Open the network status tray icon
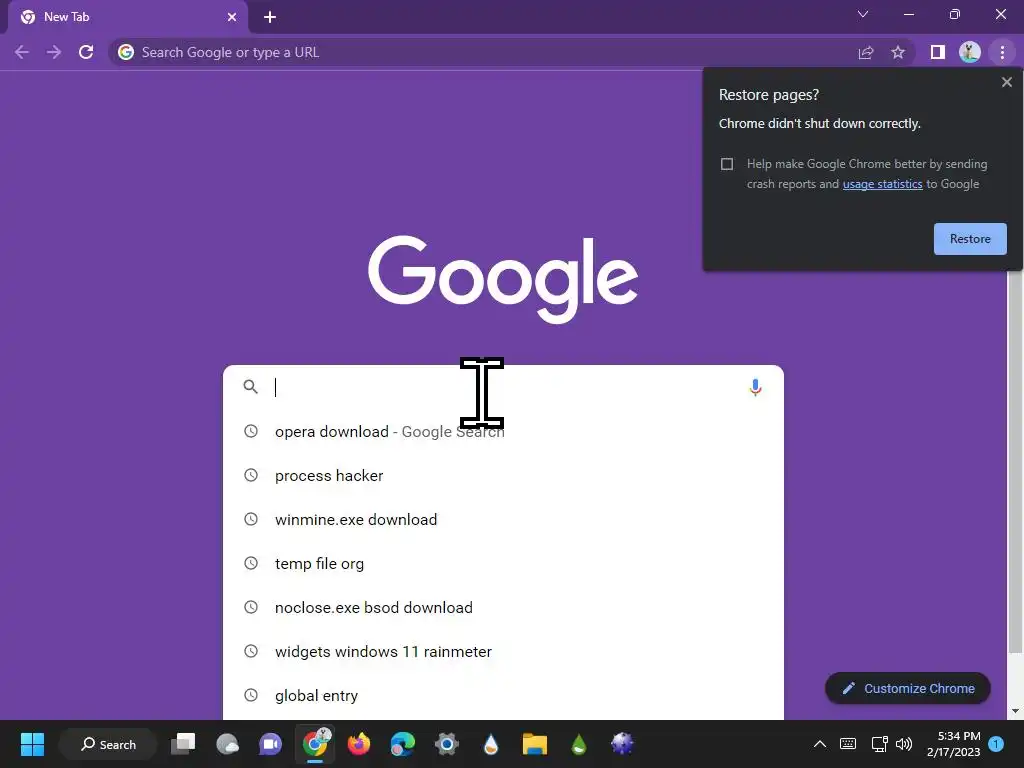Image resolution: width=1024 pixels, height=768 pixels. 880,744
